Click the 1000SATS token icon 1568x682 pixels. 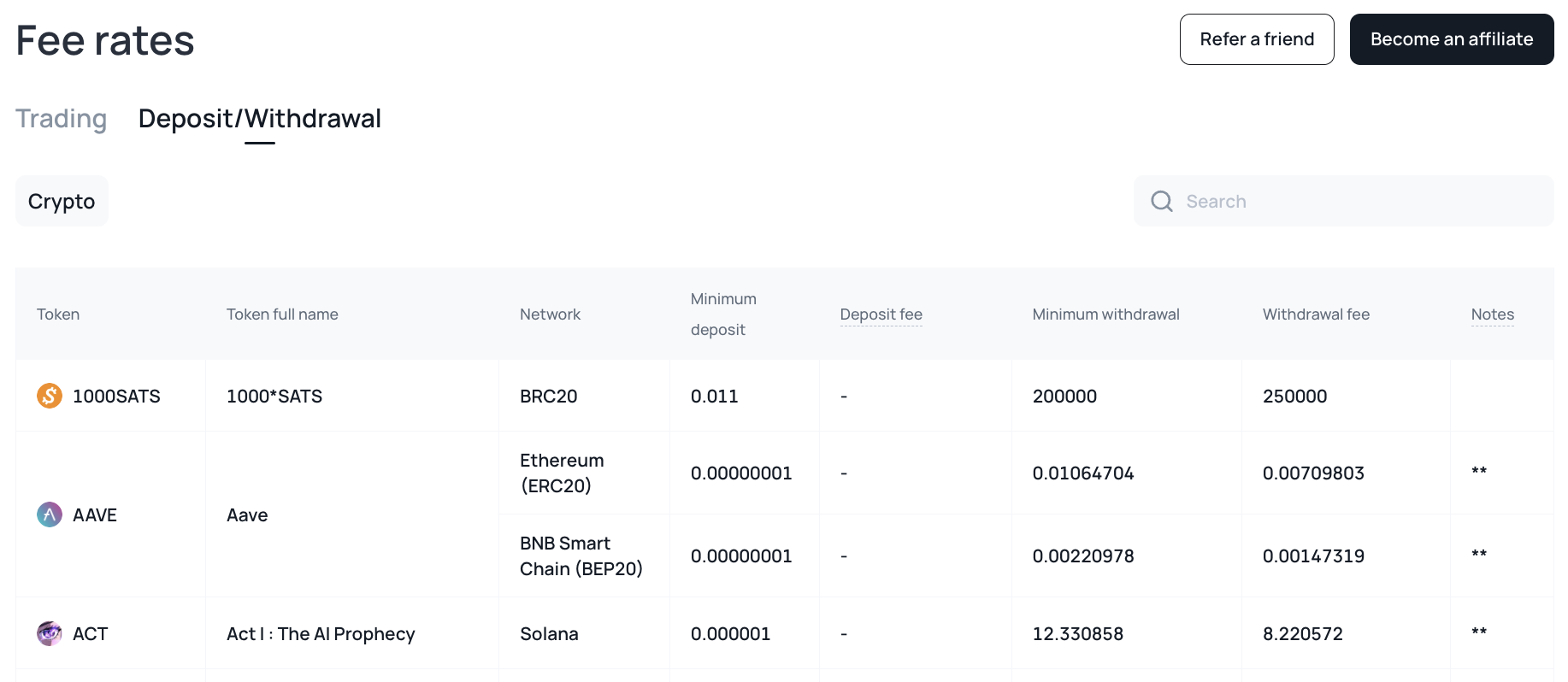click(50, 396)
